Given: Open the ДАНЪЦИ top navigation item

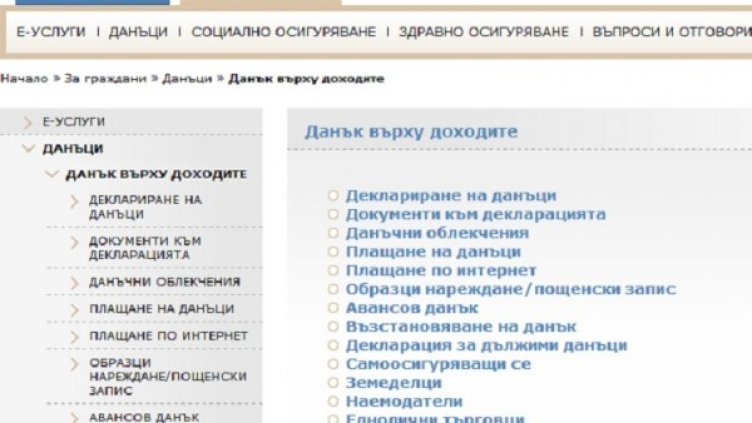Looking at the screenshot, I should point(138,32).
